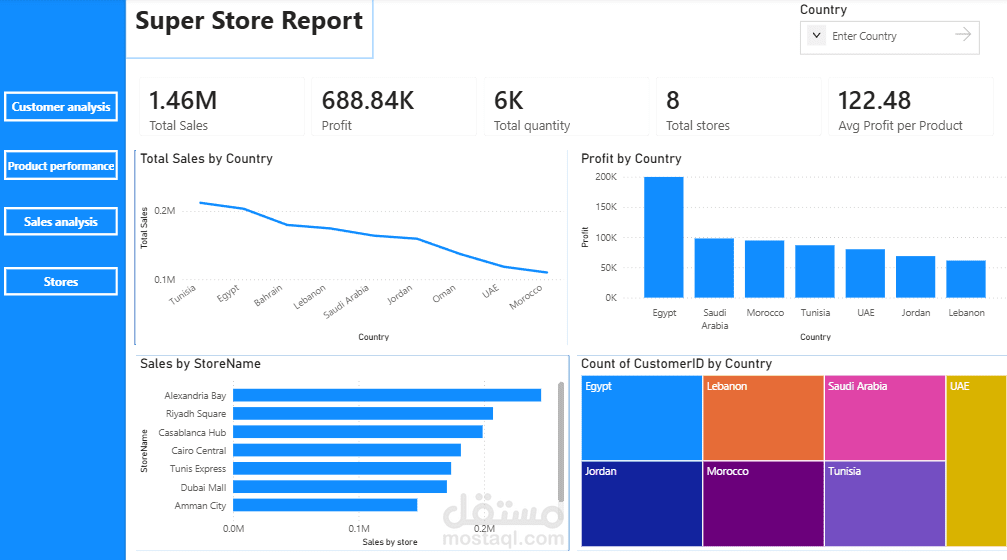Select the Egypt treemap tile
The height and width of the screenshot is (560, 1007).
(642, 418)
